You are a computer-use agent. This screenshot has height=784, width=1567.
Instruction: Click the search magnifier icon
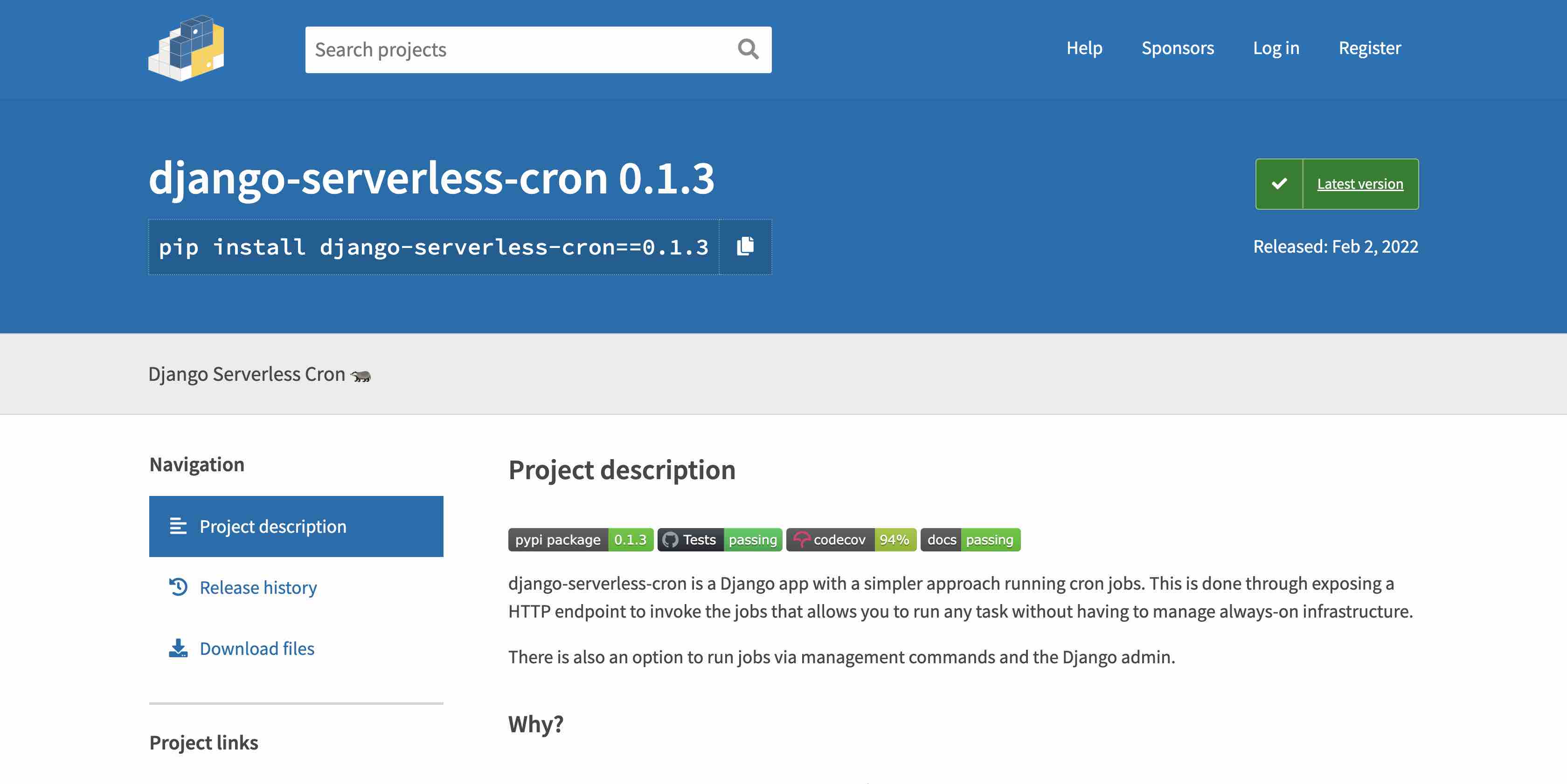tap(748, 48)
